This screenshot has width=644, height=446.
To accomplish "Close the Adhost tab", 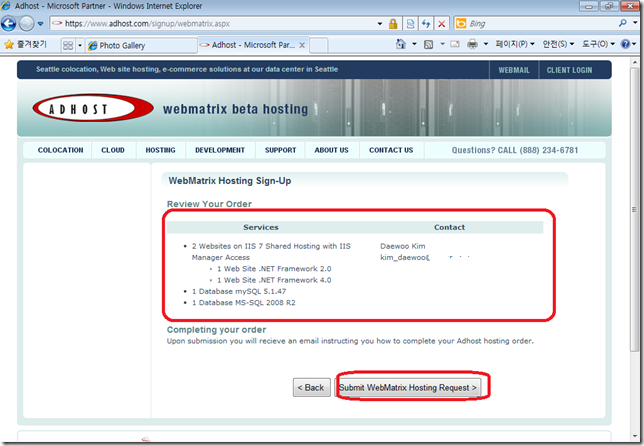I will [302, 45].
